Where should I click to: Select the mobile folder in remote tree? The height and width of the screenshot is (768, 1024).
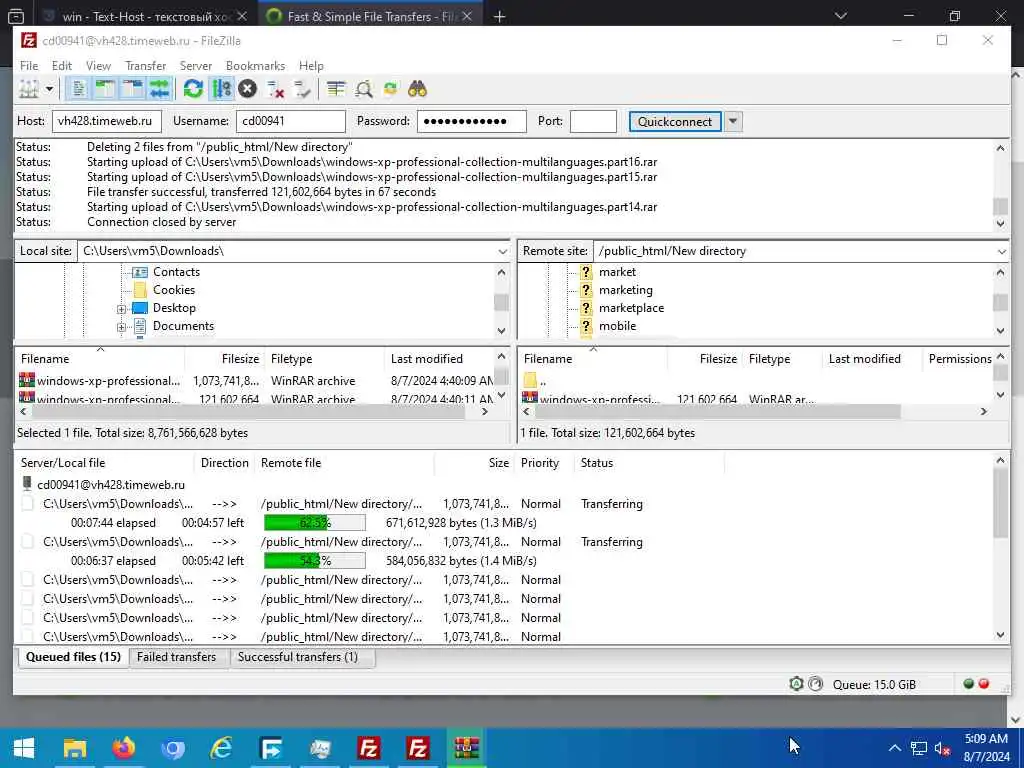click(617, 326)
